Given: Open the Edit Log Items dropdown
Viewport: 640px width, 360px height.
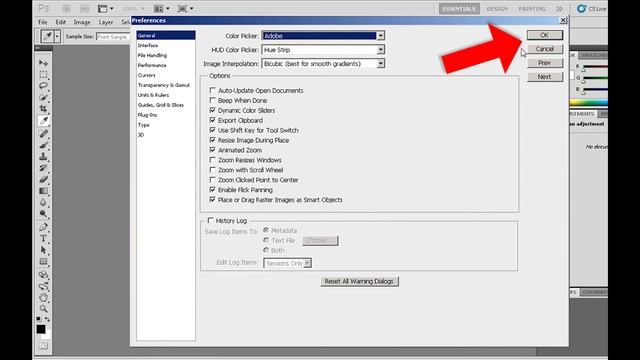Looking at the screenshot, I should pos(288,263).
